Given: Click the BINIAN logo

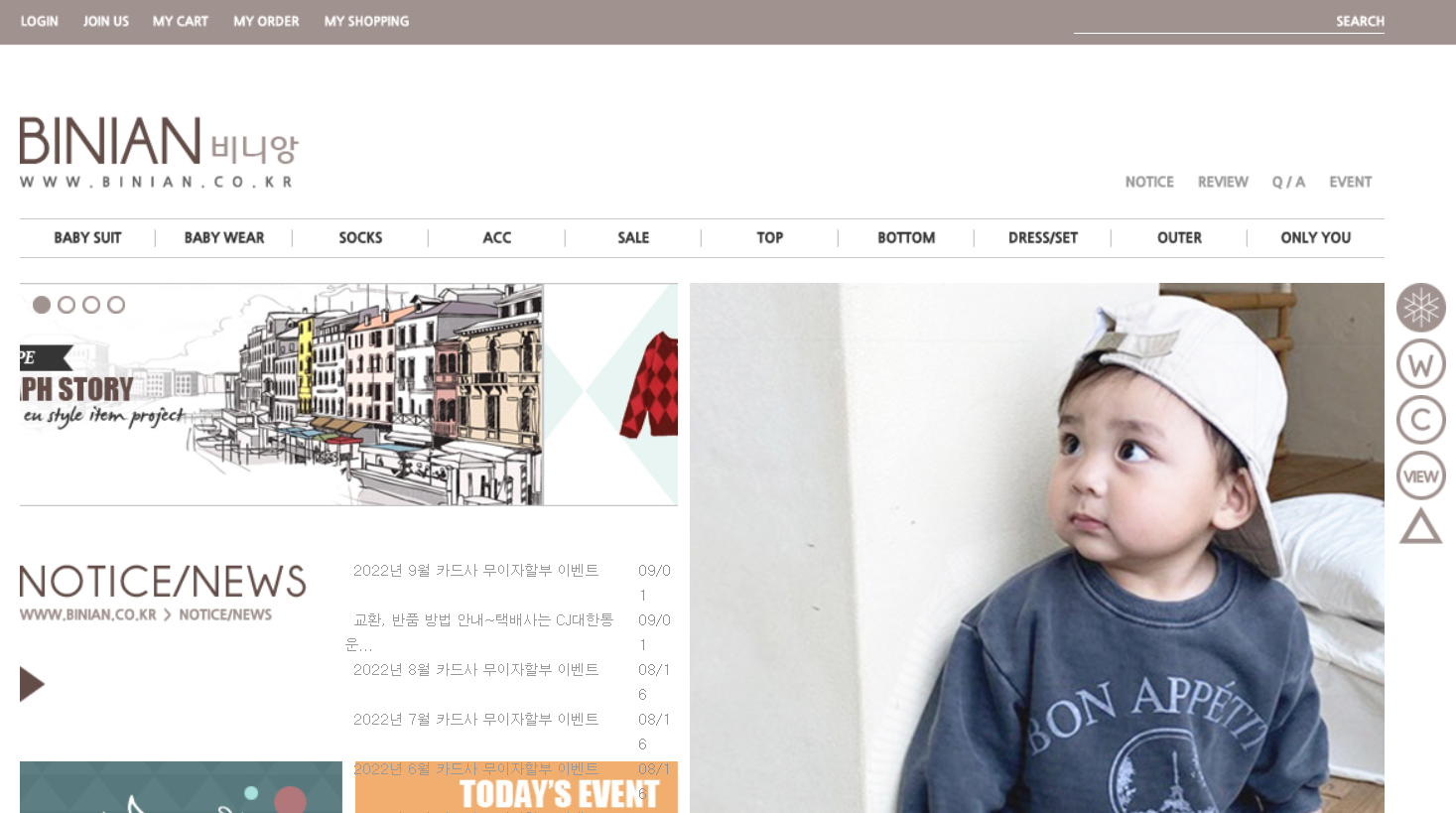Looking at the screenshot, I should click(159, 152).
